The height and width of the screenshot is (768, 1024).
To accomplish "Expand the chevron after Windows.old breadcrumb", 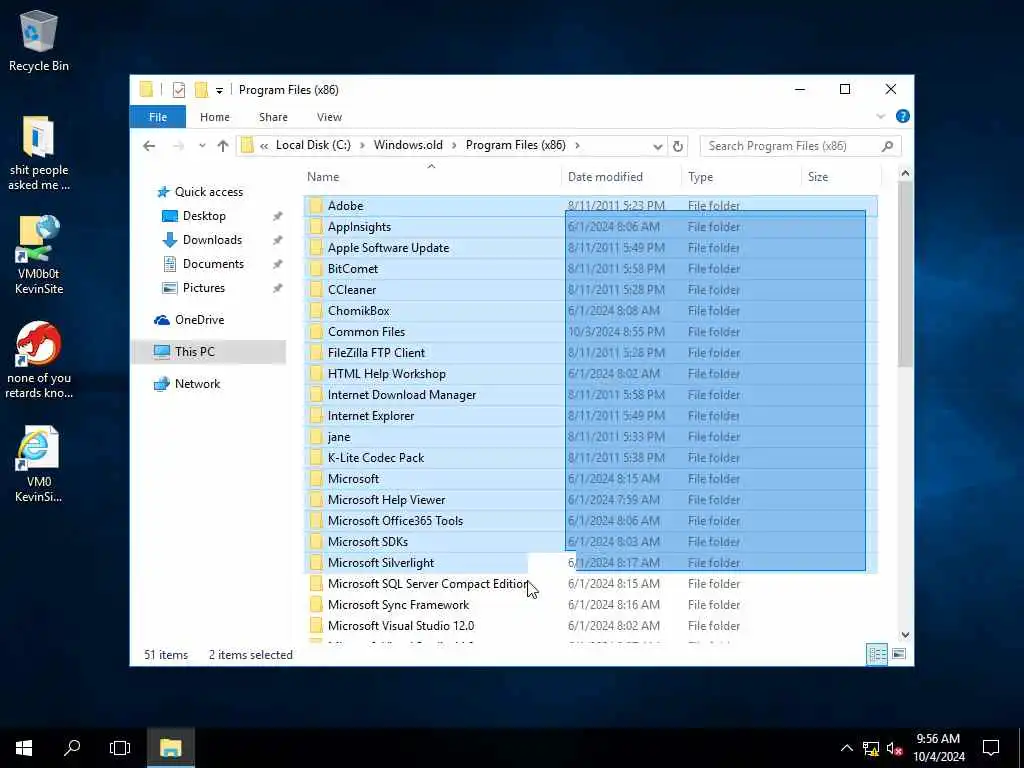I will tap(455, 145).
